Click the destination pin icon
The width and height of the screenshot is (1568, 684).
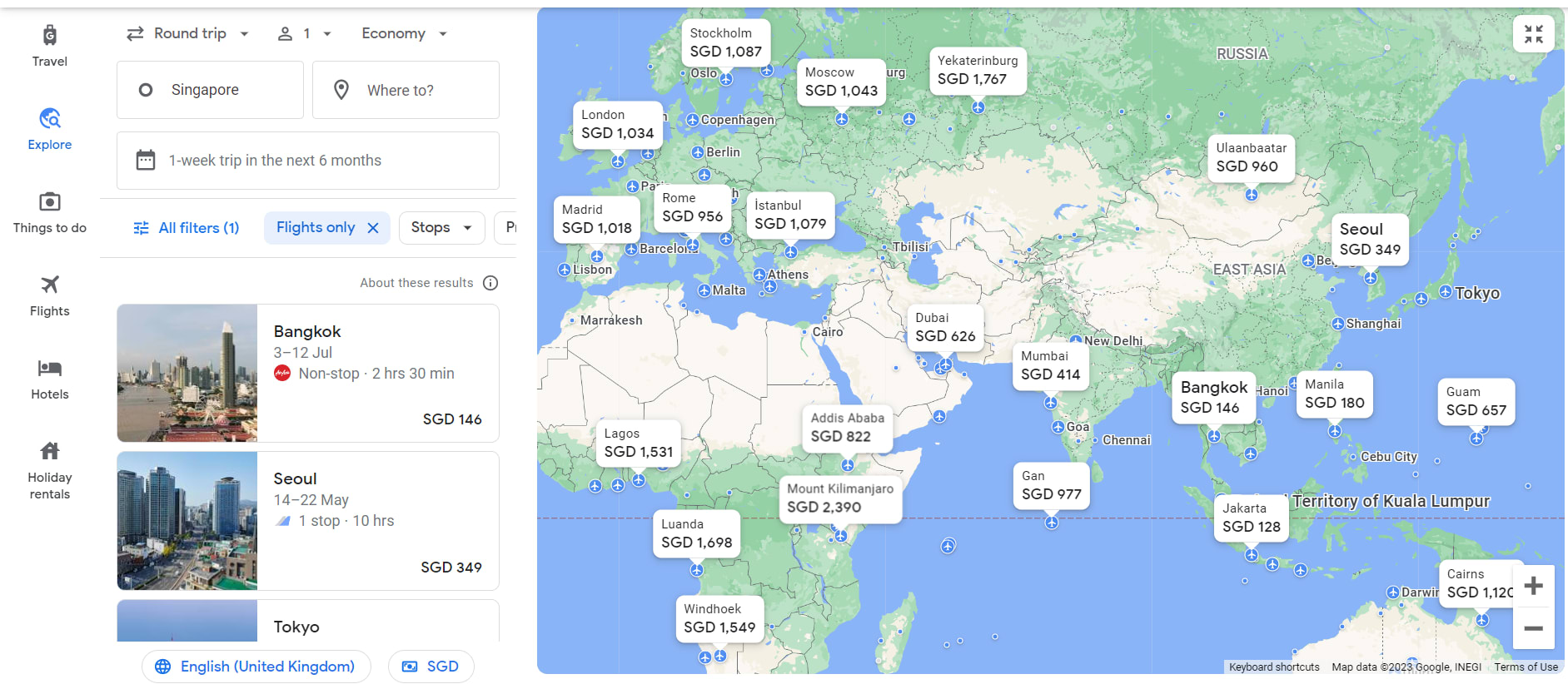coord(341,90)
